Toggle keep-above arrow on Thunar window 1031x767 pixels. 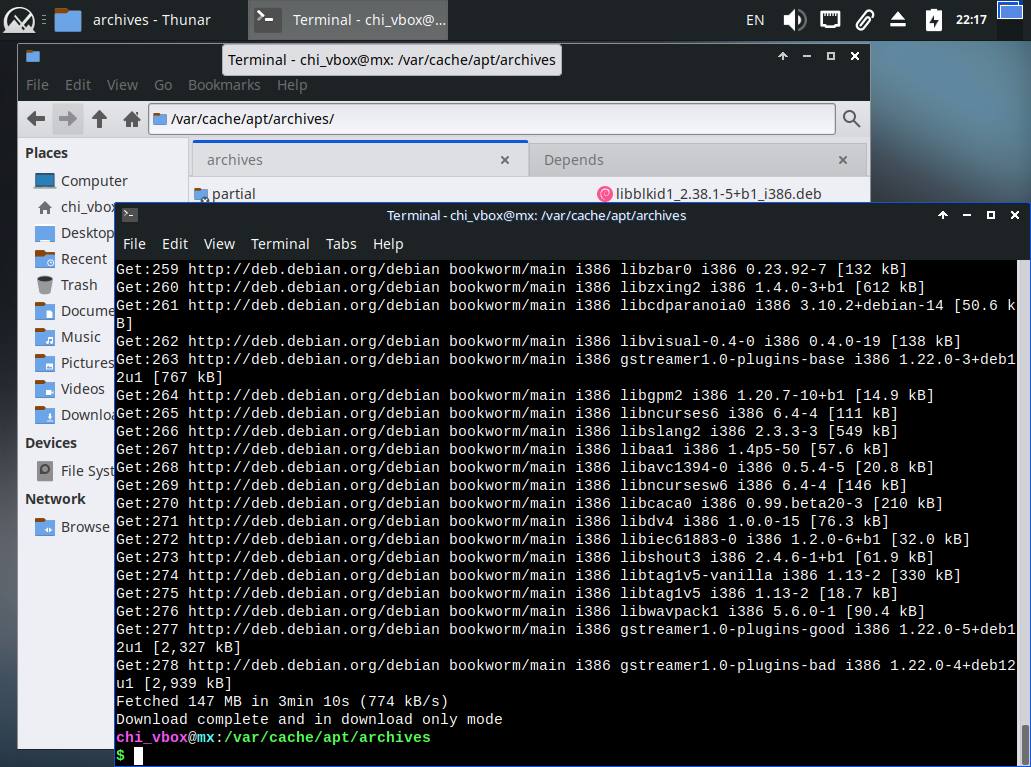(x=782, y=57)
